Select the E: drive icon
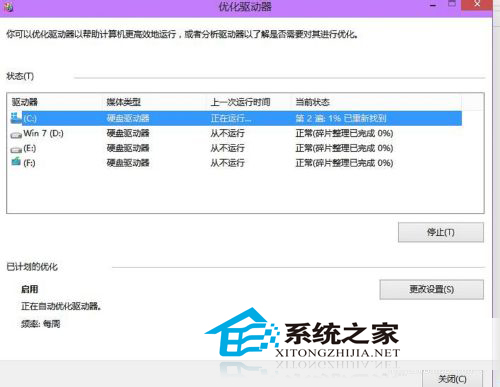This screenshot has width=500, height=387. tap(16, 149)
